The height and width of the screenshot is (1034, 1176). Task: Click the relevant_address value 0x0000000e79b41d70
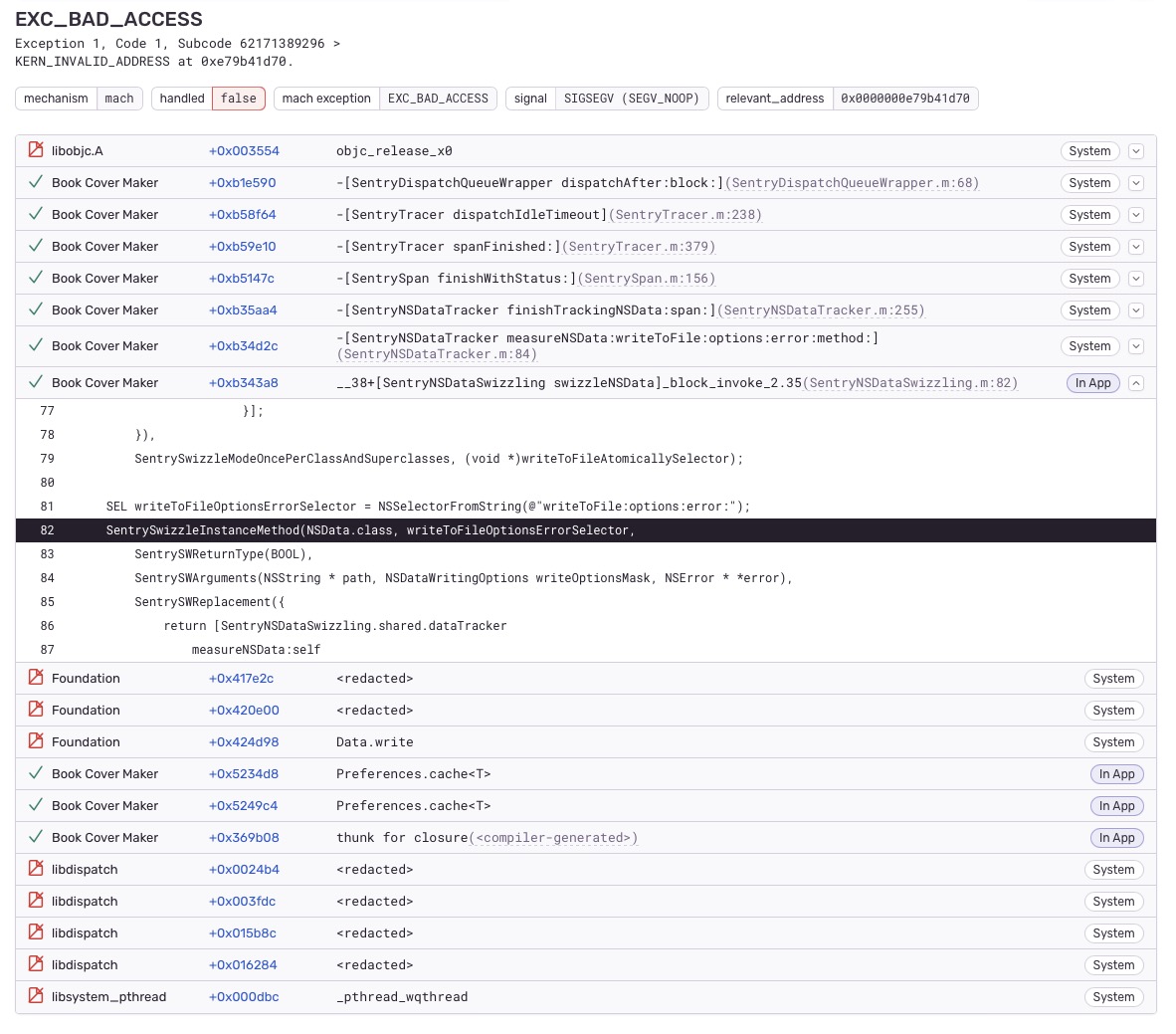905,99
